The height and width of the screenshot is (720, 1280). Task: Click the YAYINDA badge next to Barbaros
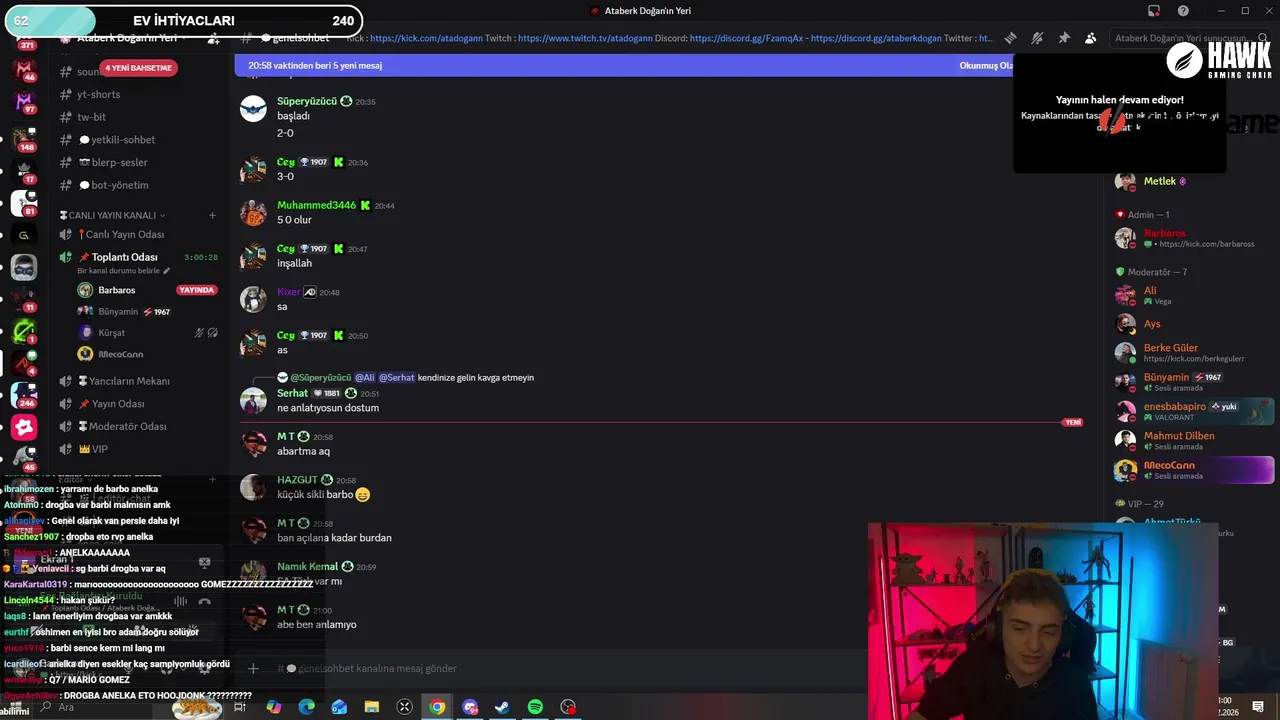(196, 290)
